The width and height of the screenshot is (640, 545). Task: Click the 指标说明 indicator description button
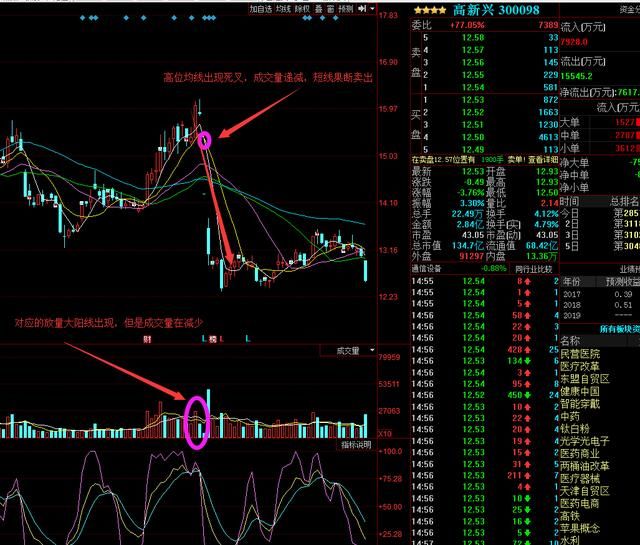pos(355,444)
